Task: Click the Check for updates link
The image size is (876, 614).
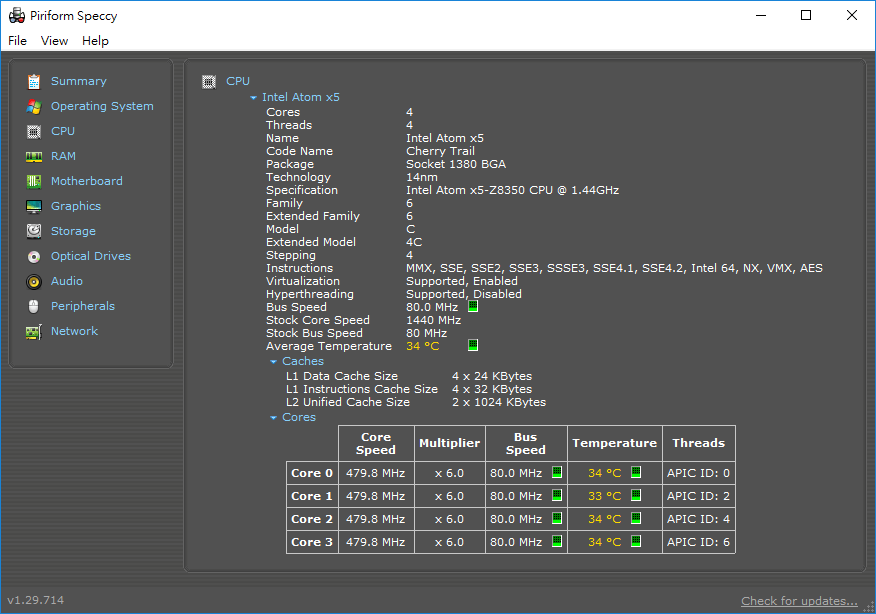Action: coord(799,601)
